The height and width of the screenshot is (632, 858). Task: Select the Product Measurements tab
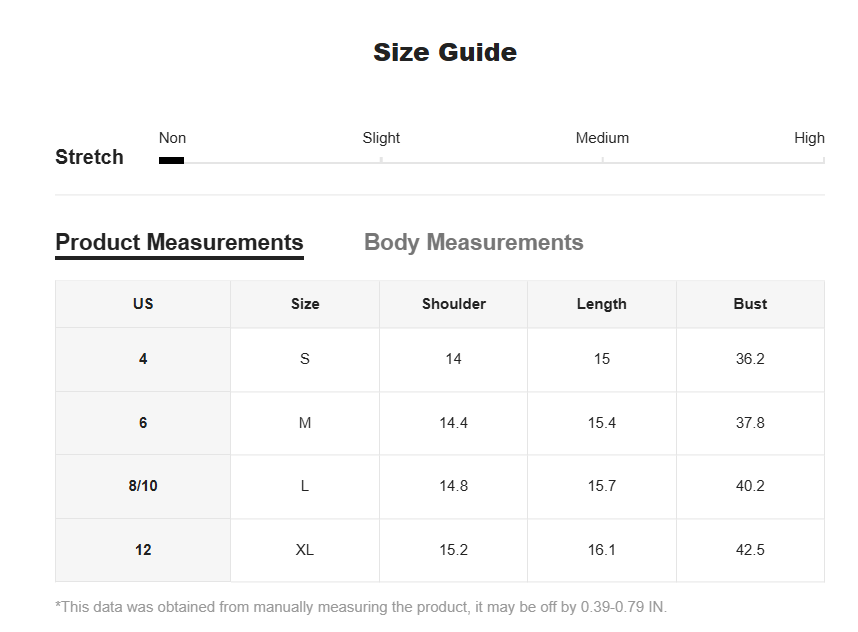click(179, 242)
